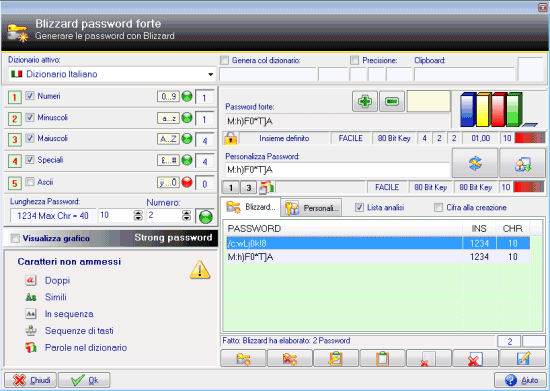Click the Doppi characters icon

coord(31,280)
